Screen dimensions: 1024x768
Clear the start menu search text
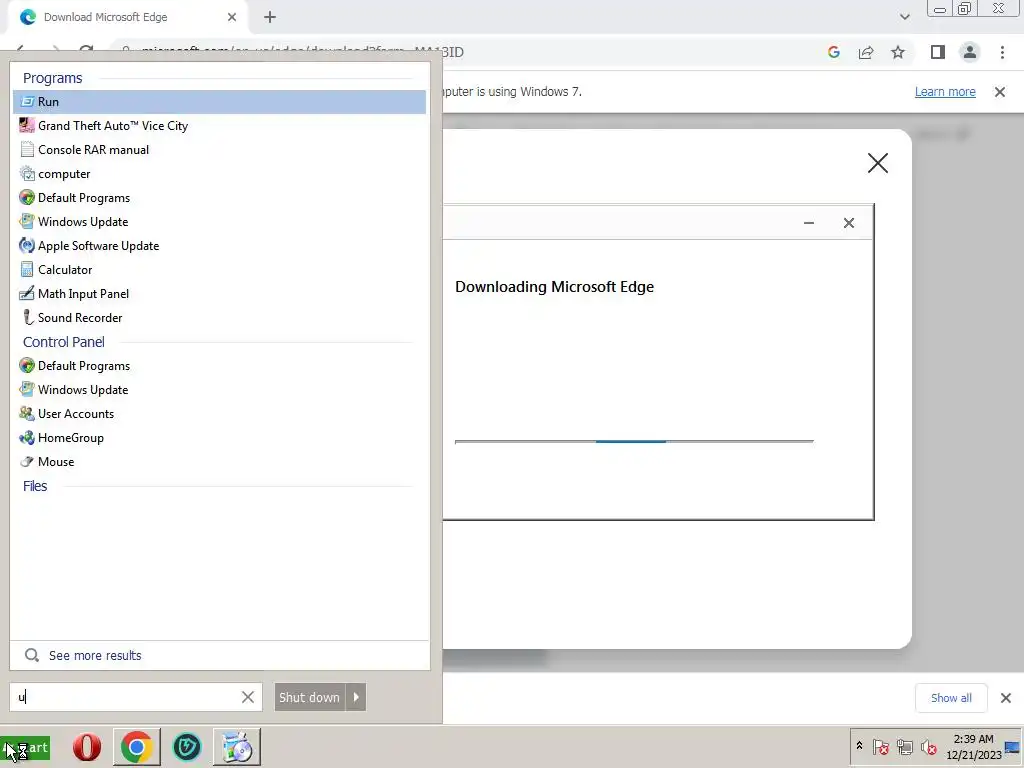(248, 697)
